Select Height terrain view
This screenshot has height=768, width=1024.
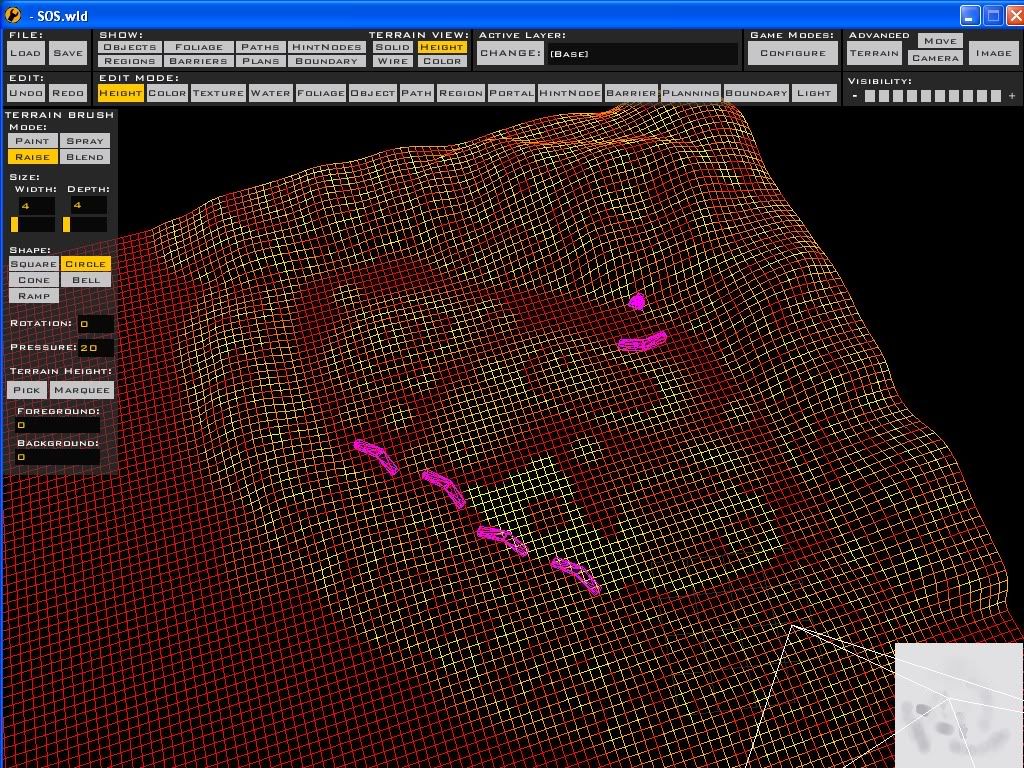[441, 47]
